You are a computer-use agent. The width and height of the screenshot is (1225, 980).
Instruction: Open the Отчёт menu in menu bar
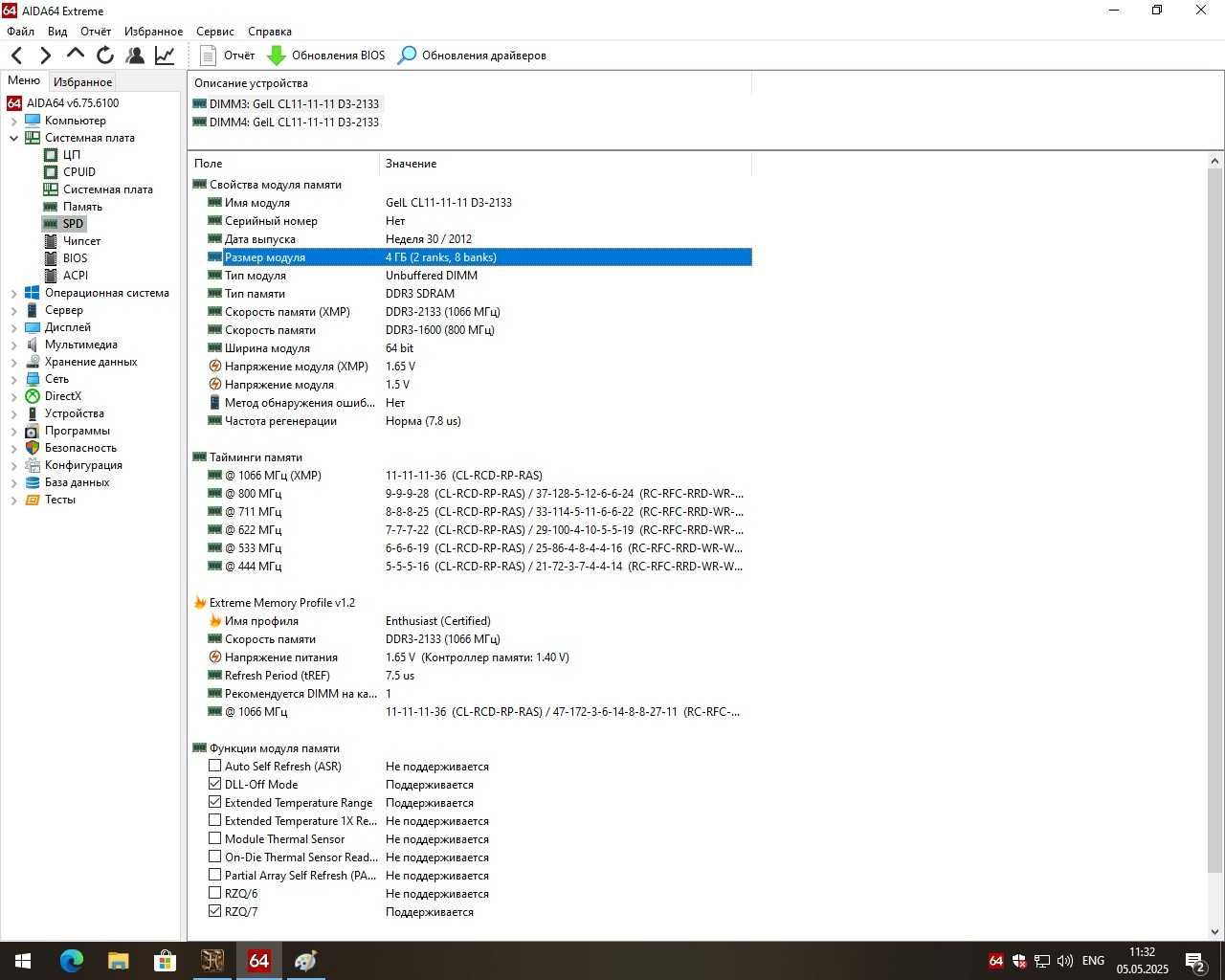(96, 32)
